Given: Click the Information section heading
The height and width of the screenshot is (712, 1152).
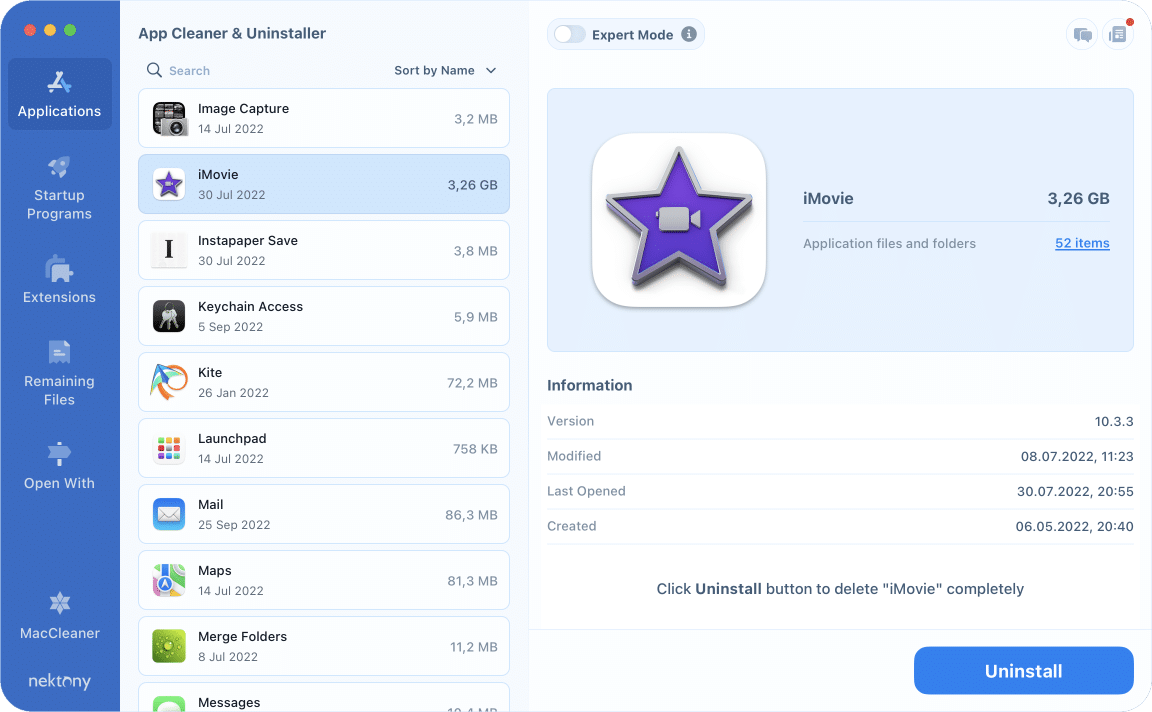Looking at the screenshot, I should 589,385.
